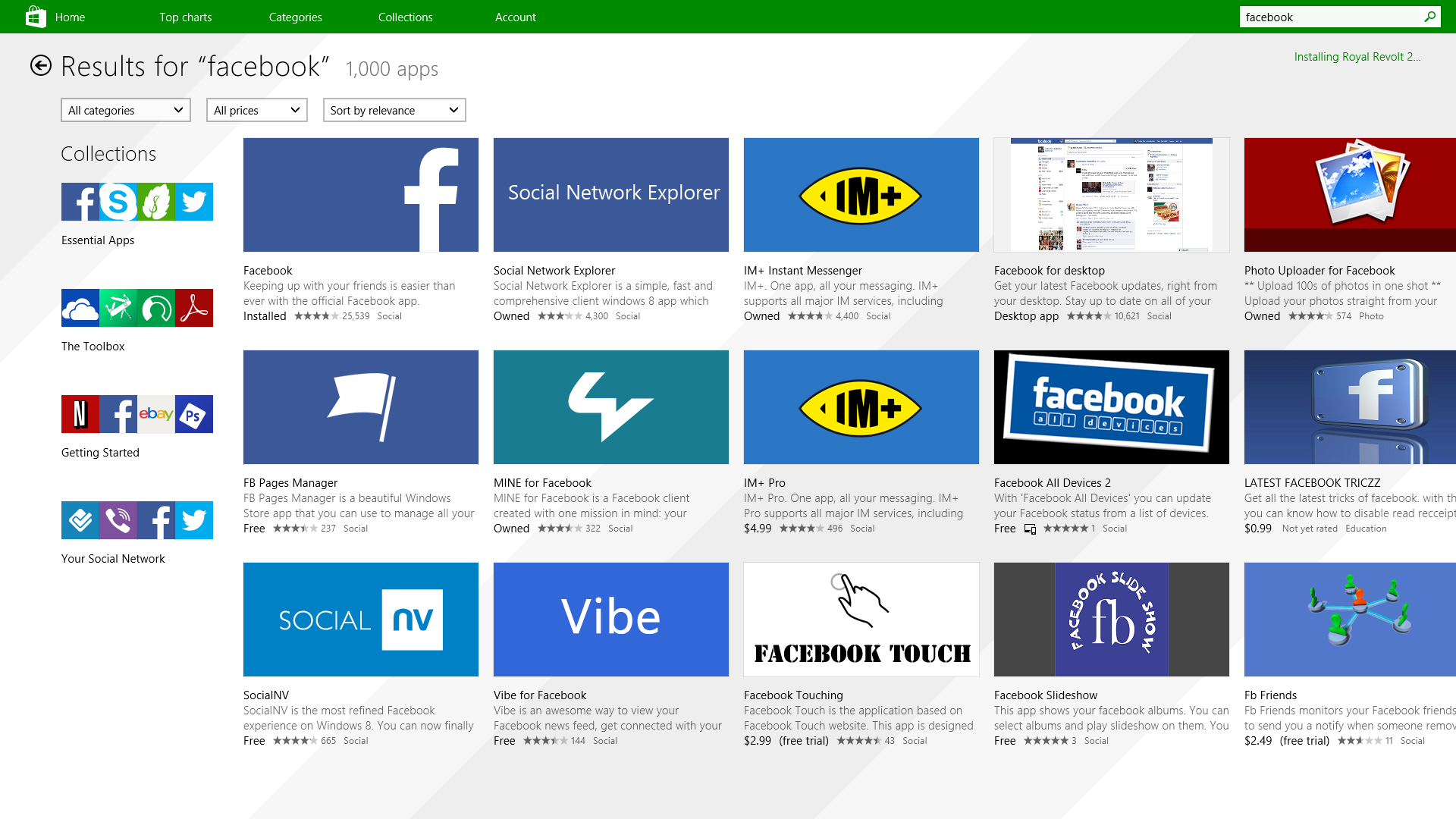Select the Vibe for Facebook tile
Screen dimensions: 1456x819
(x=610, y=620)
